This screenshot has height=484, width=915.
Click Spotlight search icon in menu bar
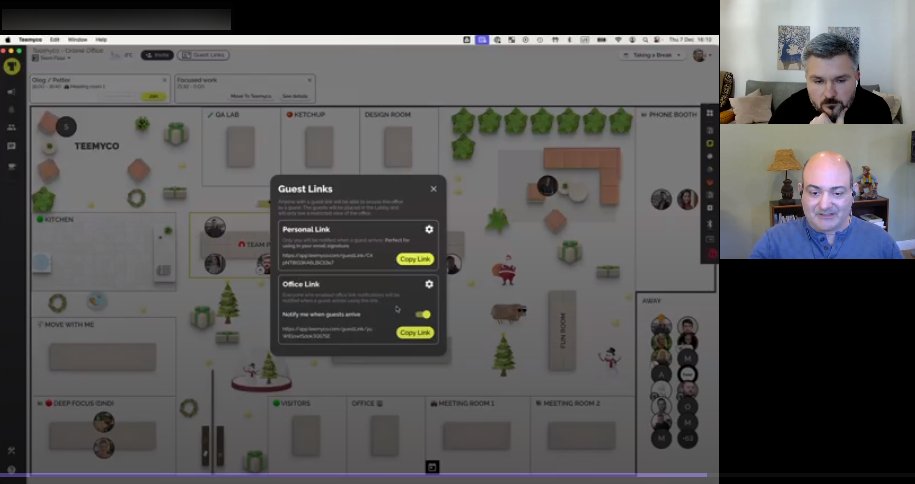pyautogui.click(x=645, y=40)
